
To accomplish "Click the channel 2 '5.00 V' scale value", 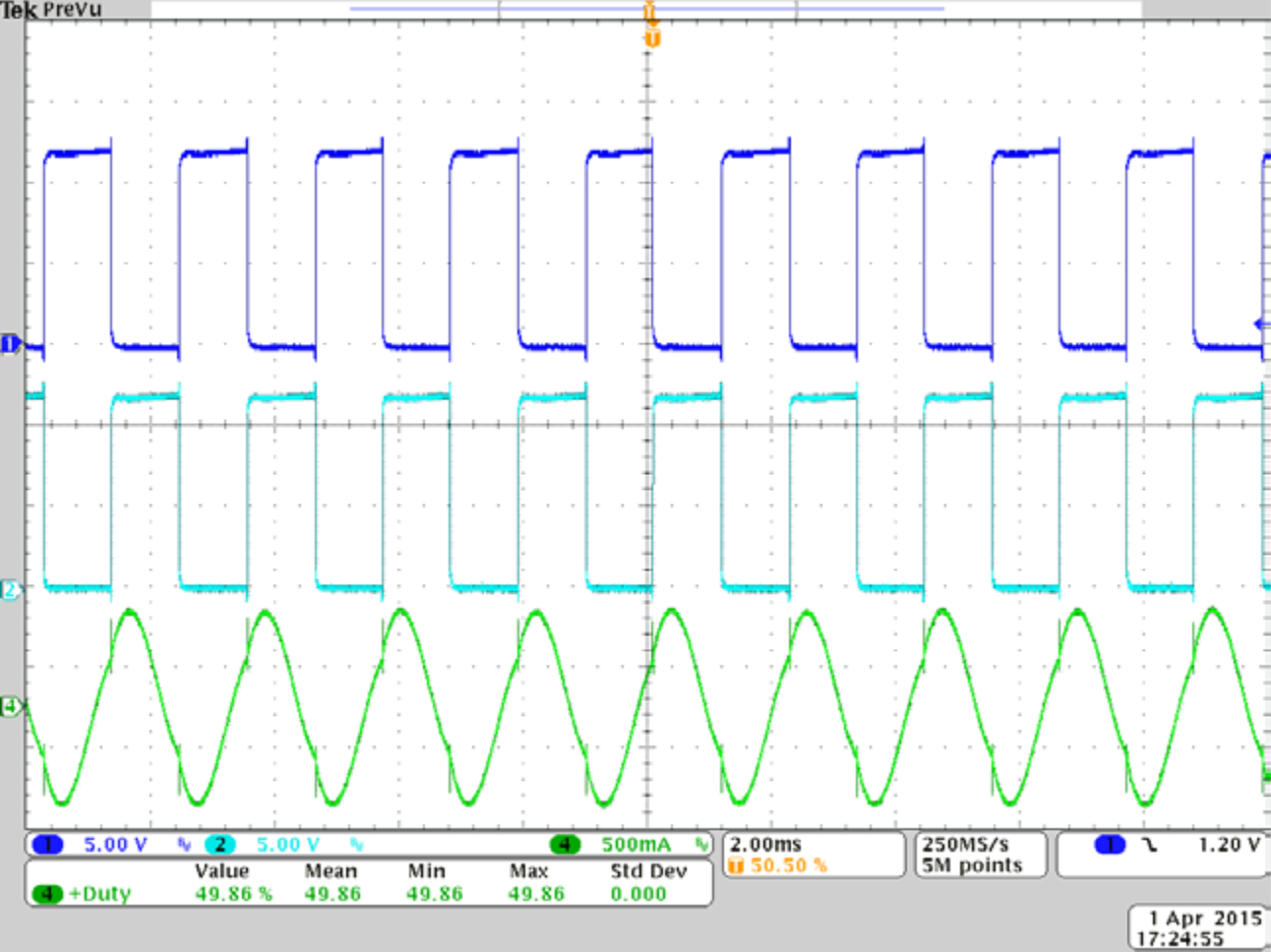I will coord(288,844).
